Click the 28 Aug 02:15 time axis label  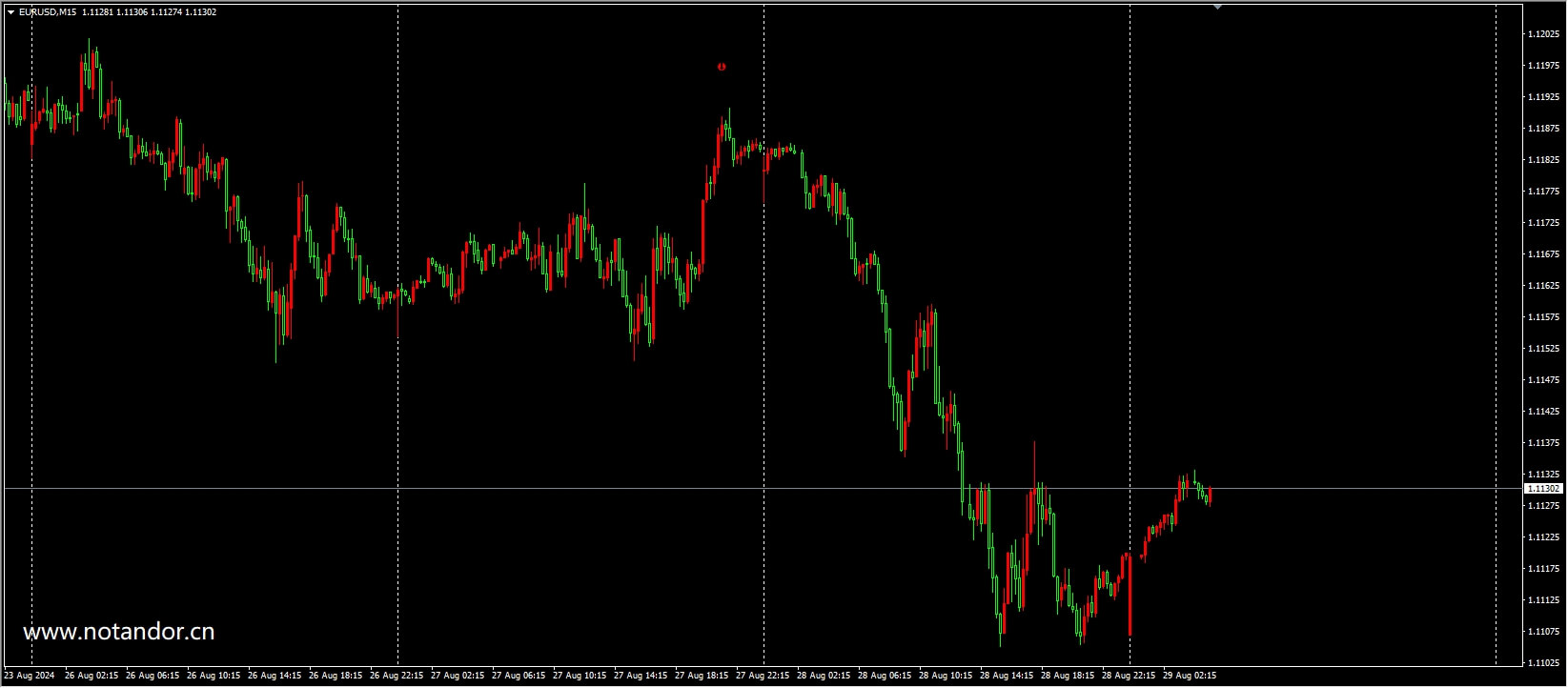tap(824, 676)
